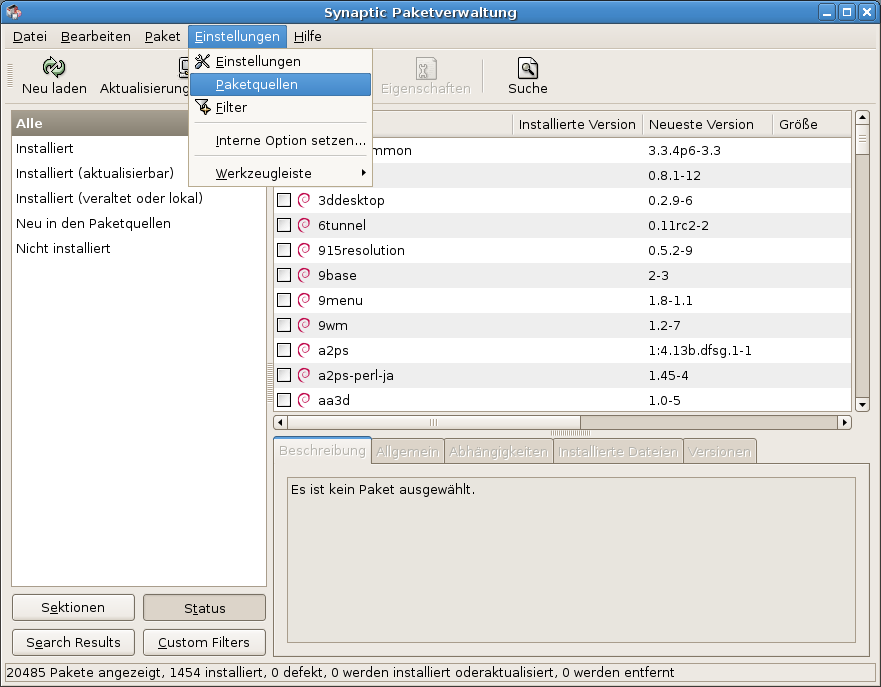Click the Custom Filters button
The width and height of the screenshot is (881, 687).
pyautogui.click(x=205, y=642)
